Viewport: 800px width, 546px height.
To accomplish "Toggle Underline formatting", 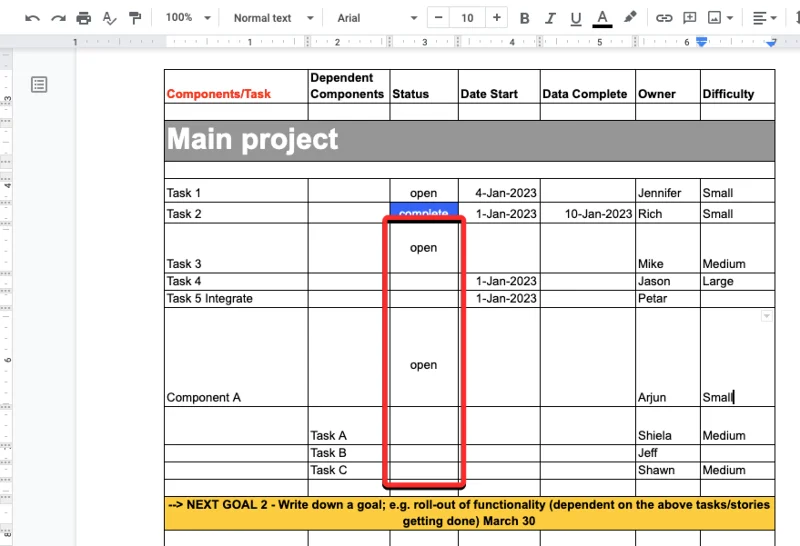I will coord(575,18).
